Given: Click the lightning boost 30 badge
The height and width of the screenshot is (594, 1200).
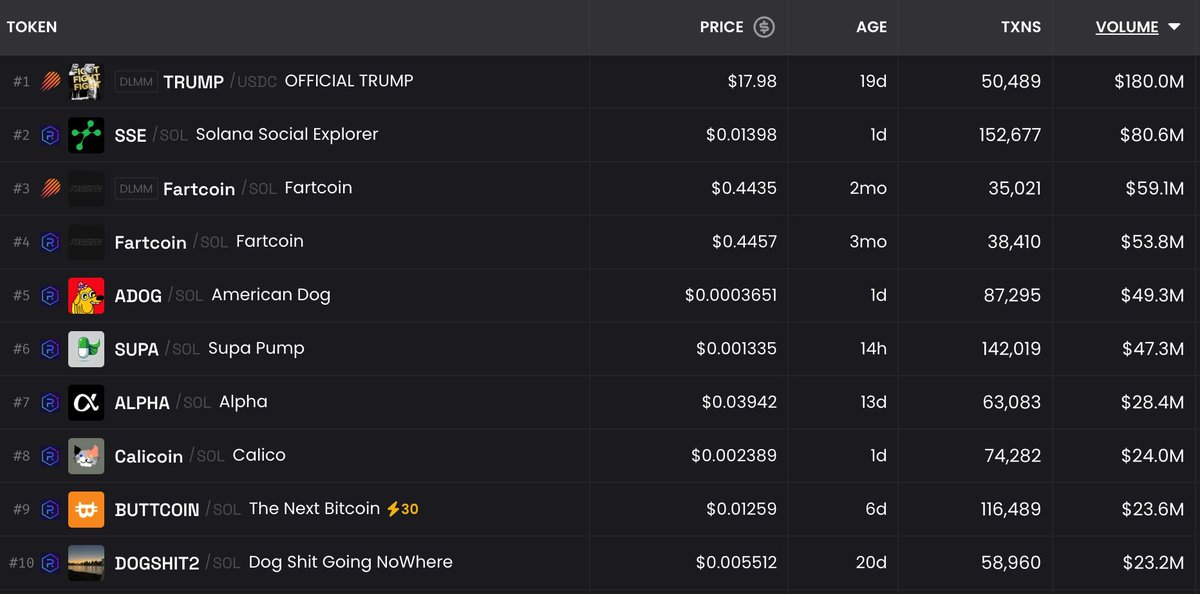Looking at the screenshot, I should coord(403,509).
